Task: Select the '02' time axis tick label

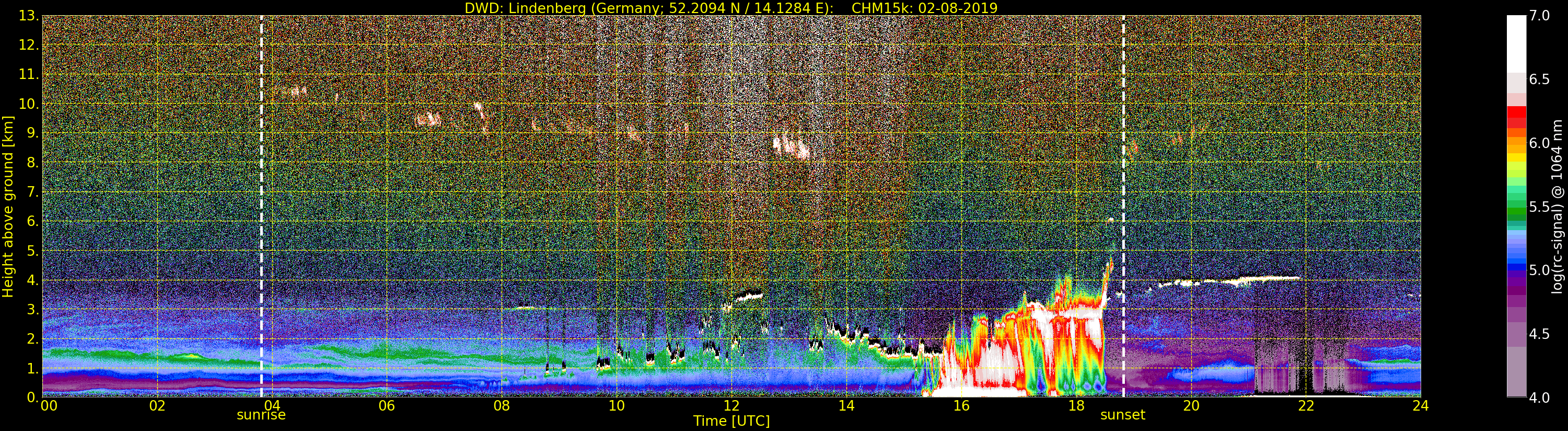Action: (157, 406)
